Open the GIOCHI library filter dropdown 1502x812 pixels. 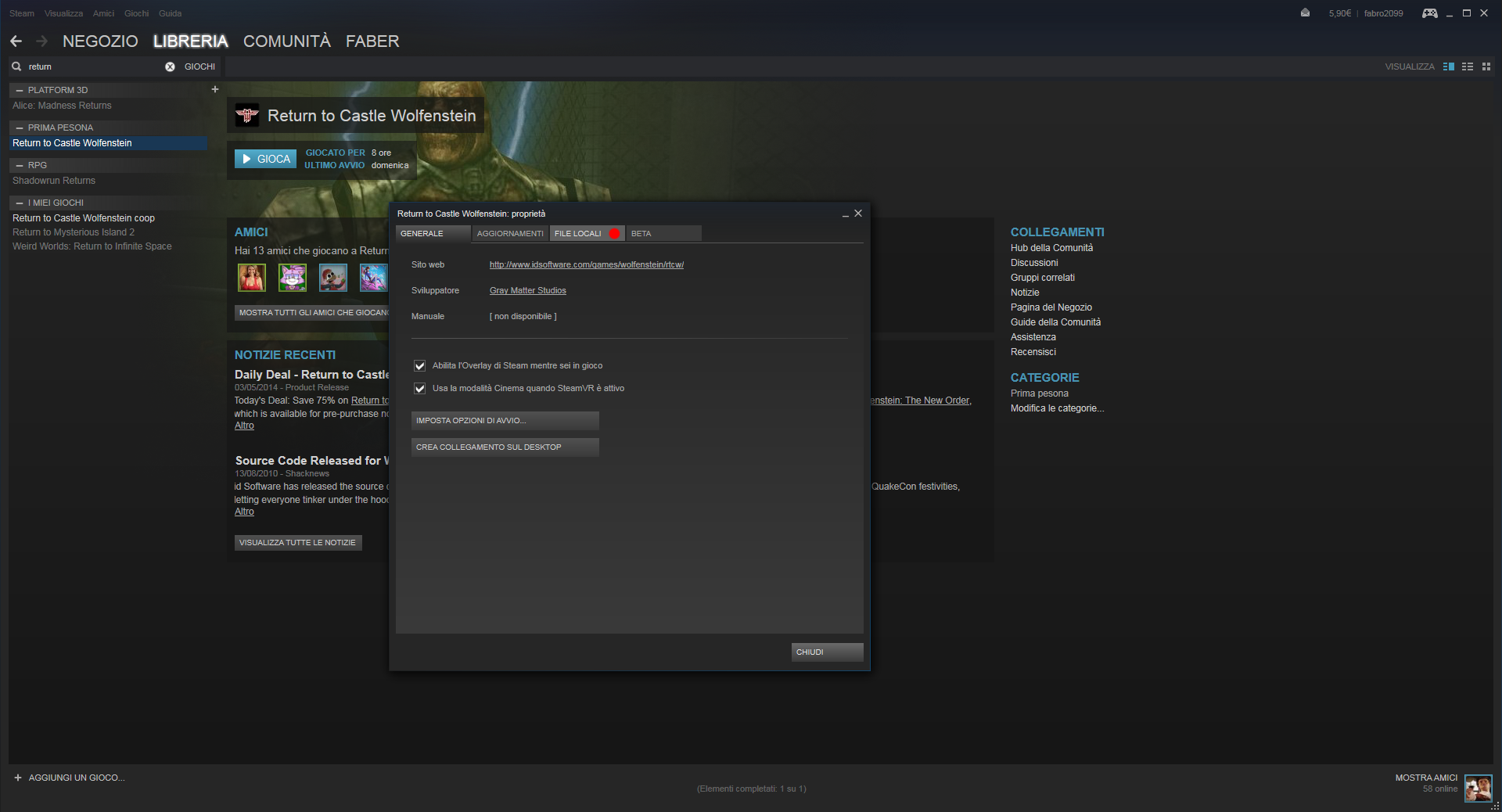pos(199,66)
